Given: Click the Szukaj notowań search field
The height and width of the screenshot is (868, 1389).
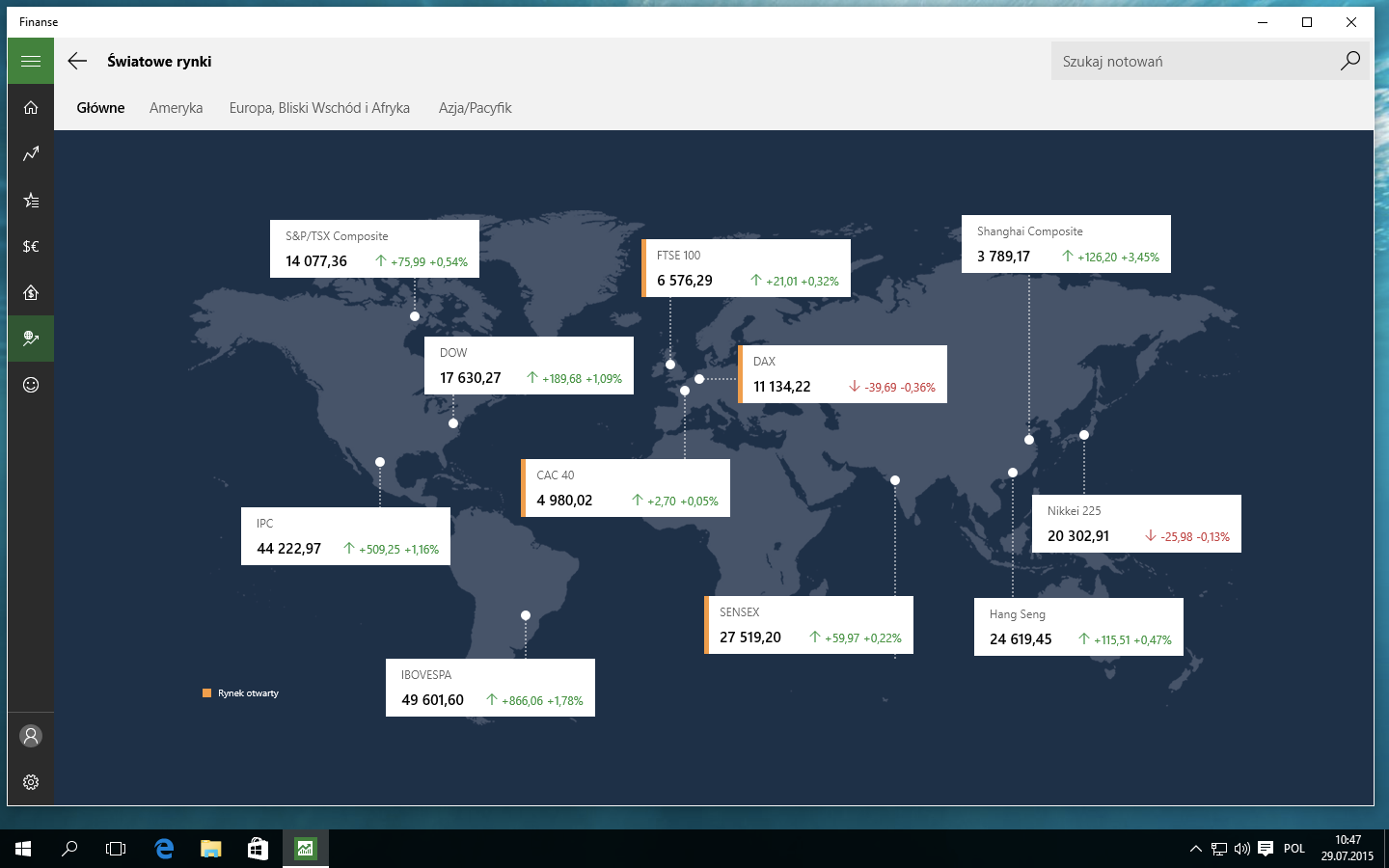Looking at the screenshot, I should [1191, 61].
